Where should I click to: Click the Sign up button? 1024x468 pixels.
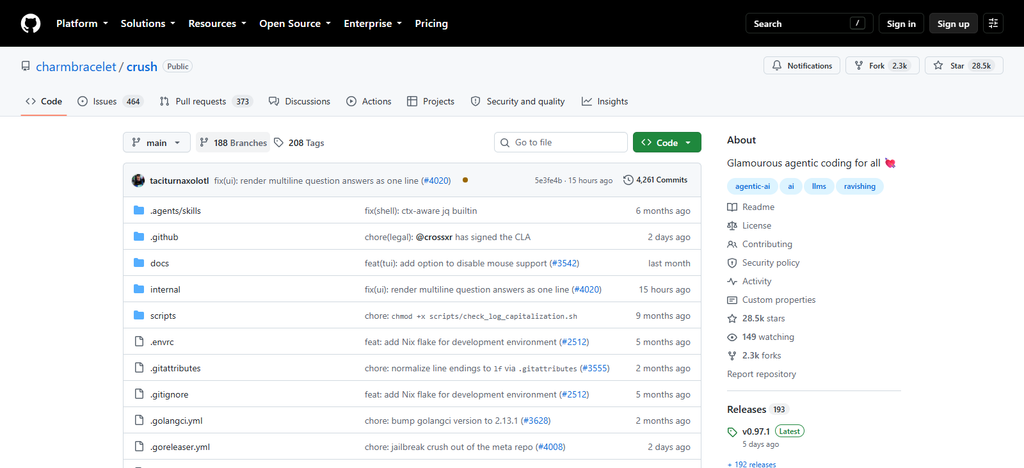(x=953, y=23)
